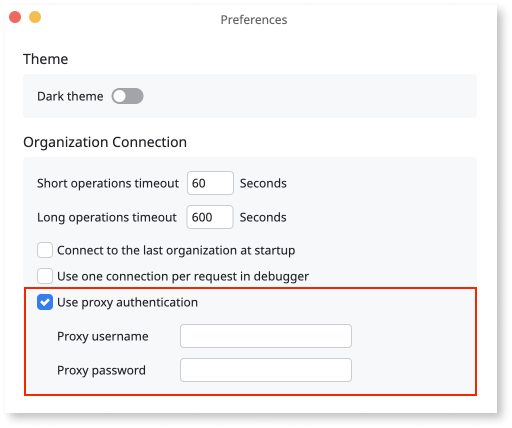Click the Theme section heading
512x428 pixels.
click(x=46, y=59)
